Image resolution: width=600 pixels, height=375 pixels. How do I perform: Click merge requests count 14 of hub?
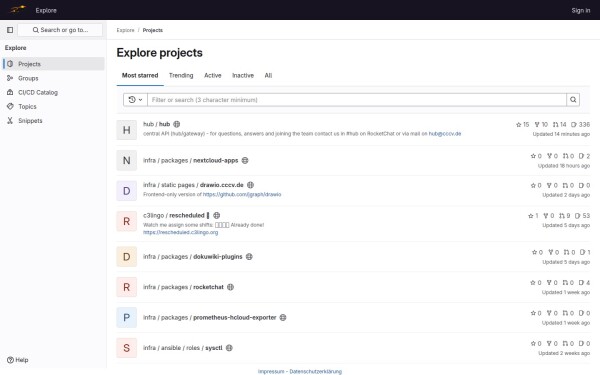tap(559, 124)
